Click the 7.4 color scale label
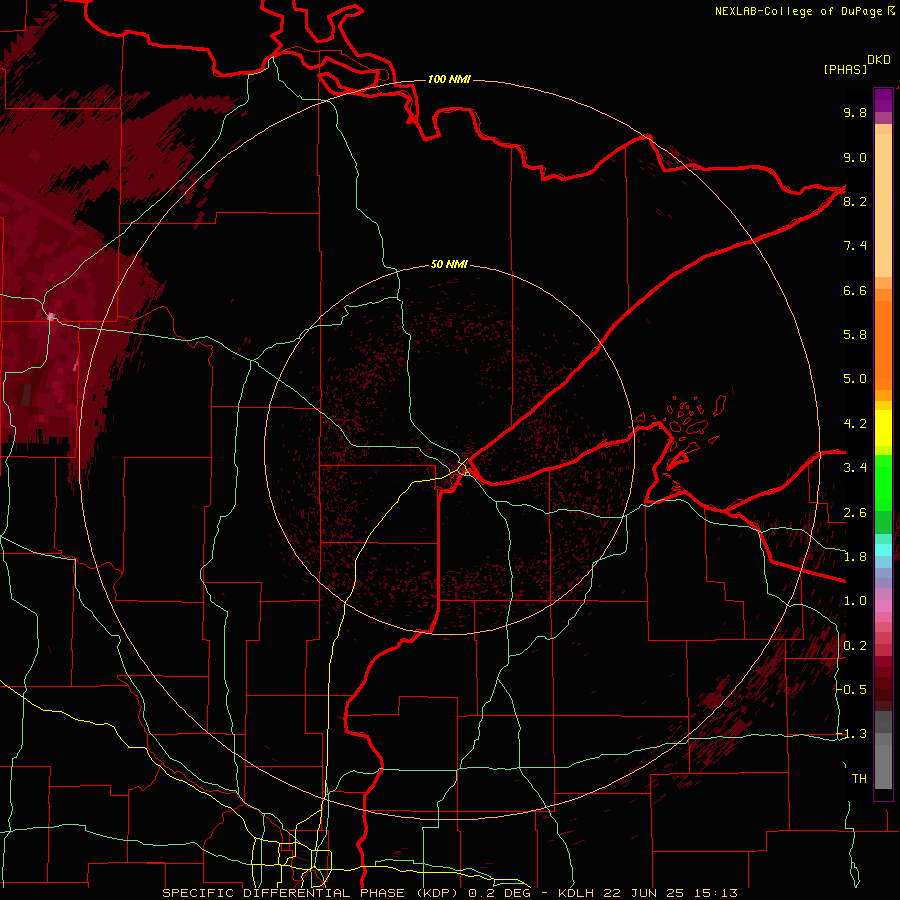 855,246
